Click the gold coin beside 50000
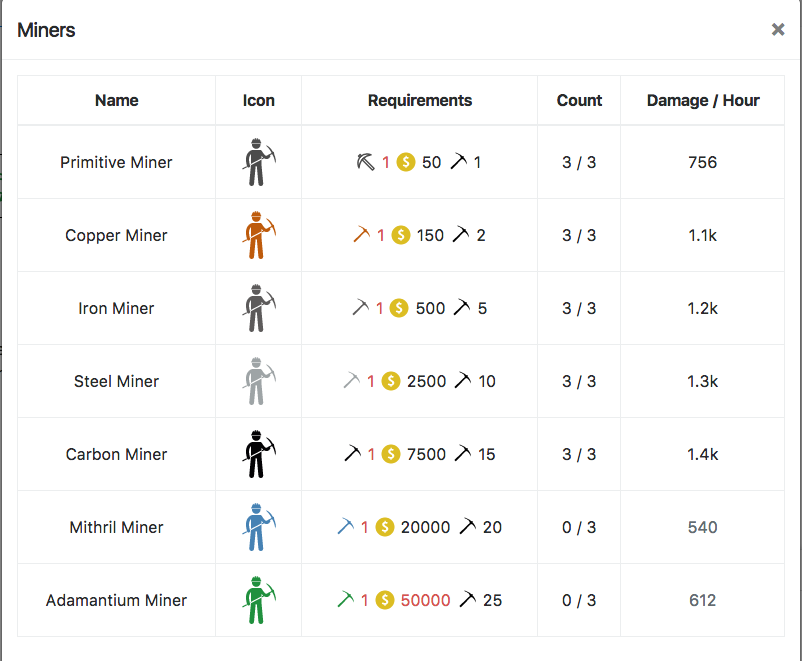This screenshot has height=661, width=802. 385,600
